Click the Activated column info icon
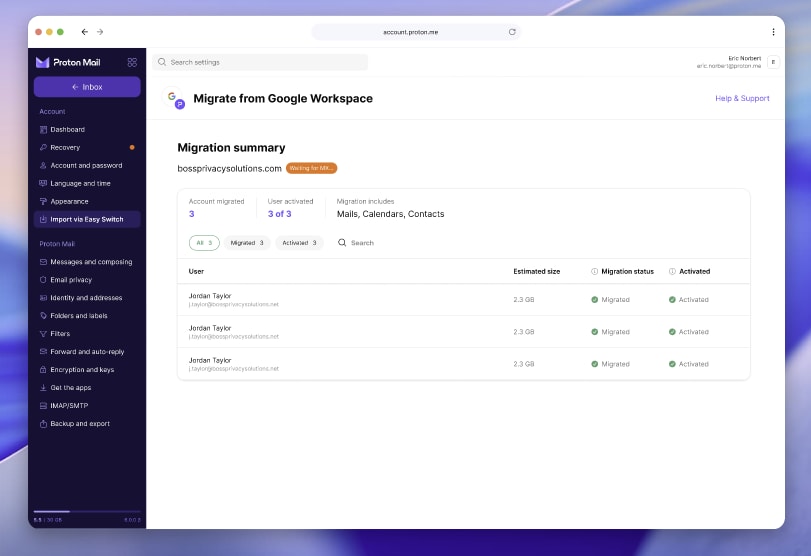Image resolution: width=811 pixels, height=556 pixels. (672, 272)
